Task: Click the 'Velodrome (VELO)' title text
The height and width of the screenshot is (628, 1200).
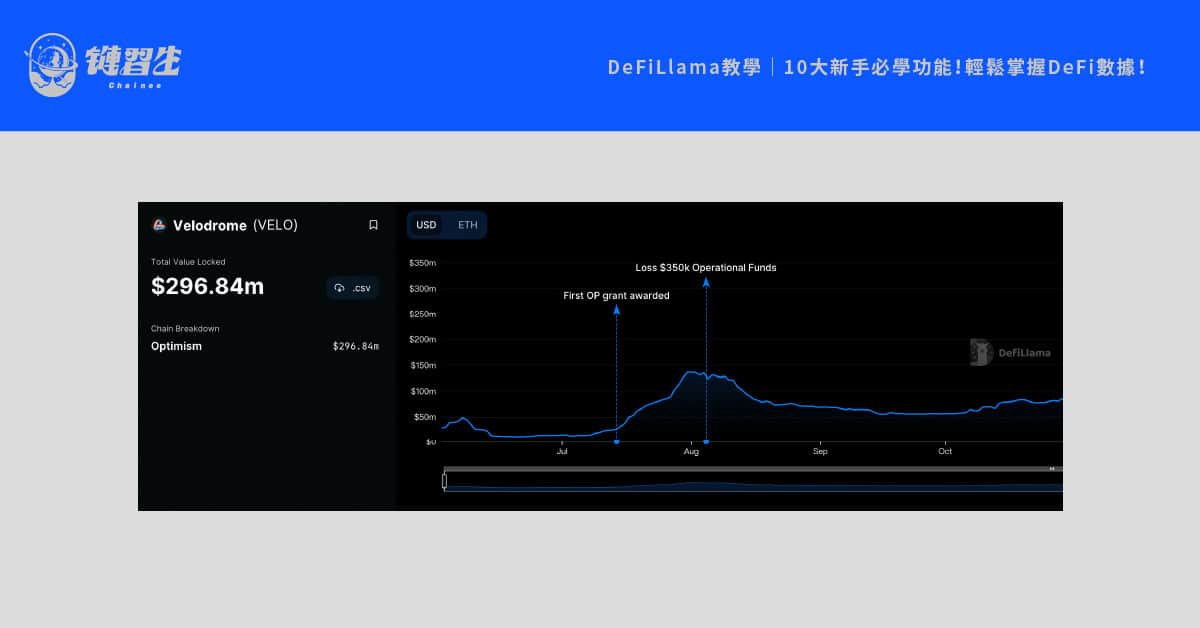Action: coord(235,225)
